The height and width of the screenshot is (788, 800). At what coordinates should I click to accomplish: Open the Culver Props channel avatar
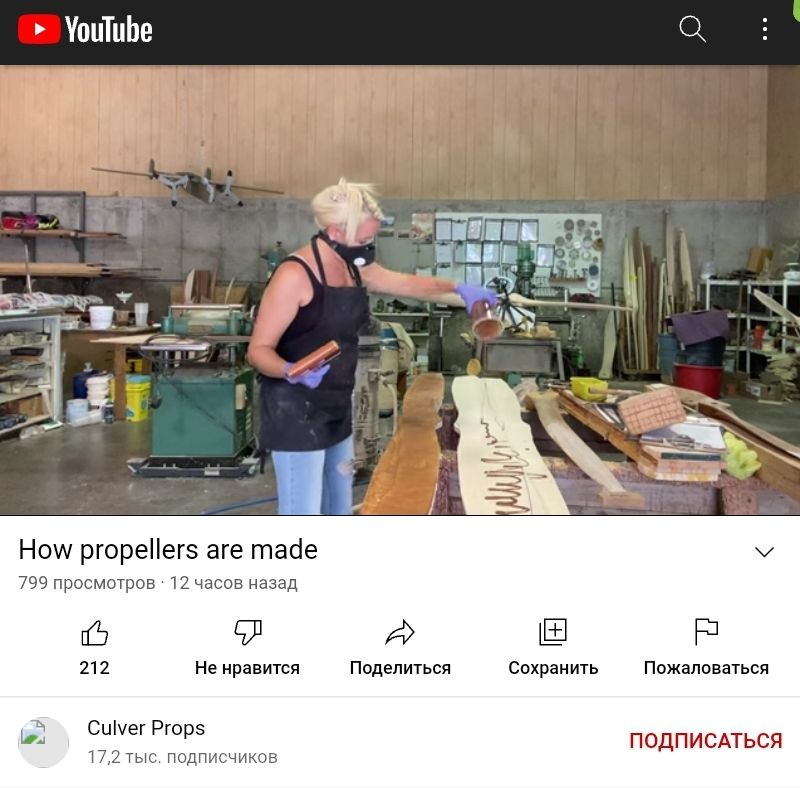click(x=43, y=742)
